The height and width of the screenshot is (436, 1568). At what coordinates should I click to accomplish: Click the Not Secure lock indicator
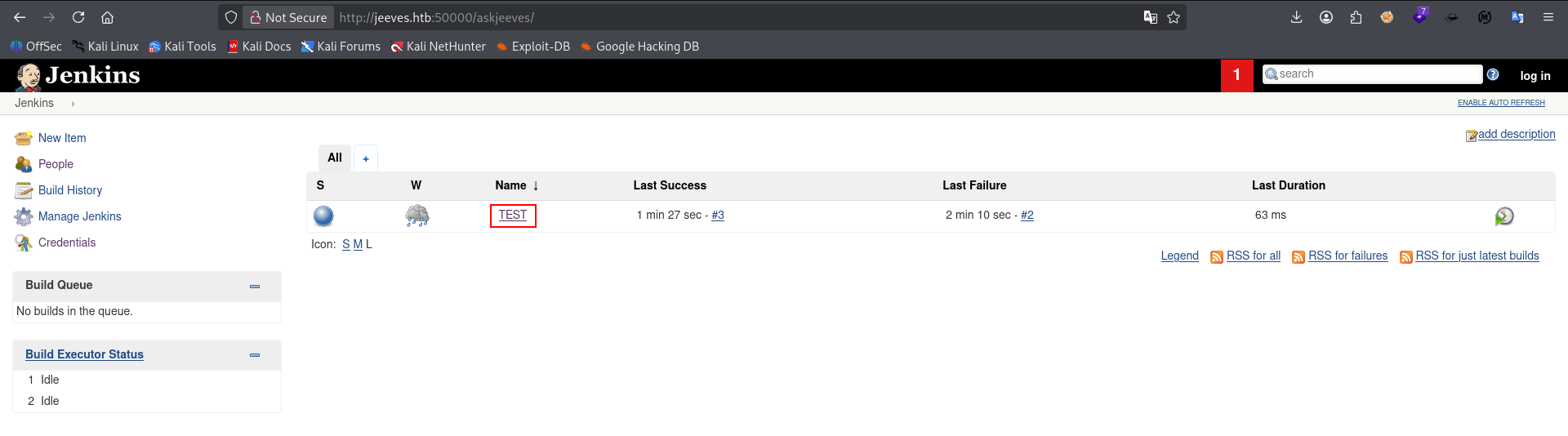pos(288,17)
